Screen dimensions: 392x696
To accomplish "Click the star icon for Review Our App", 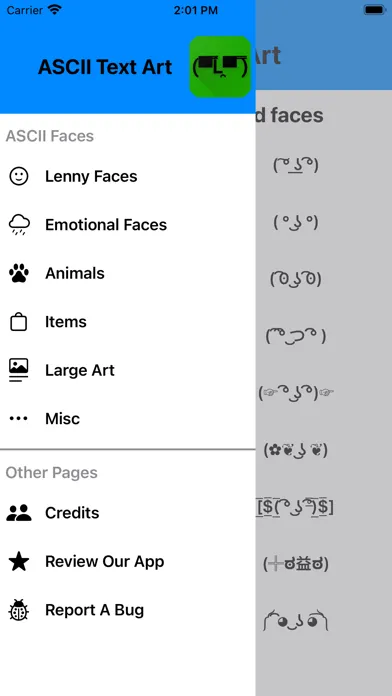I will (x=19, y=562).
